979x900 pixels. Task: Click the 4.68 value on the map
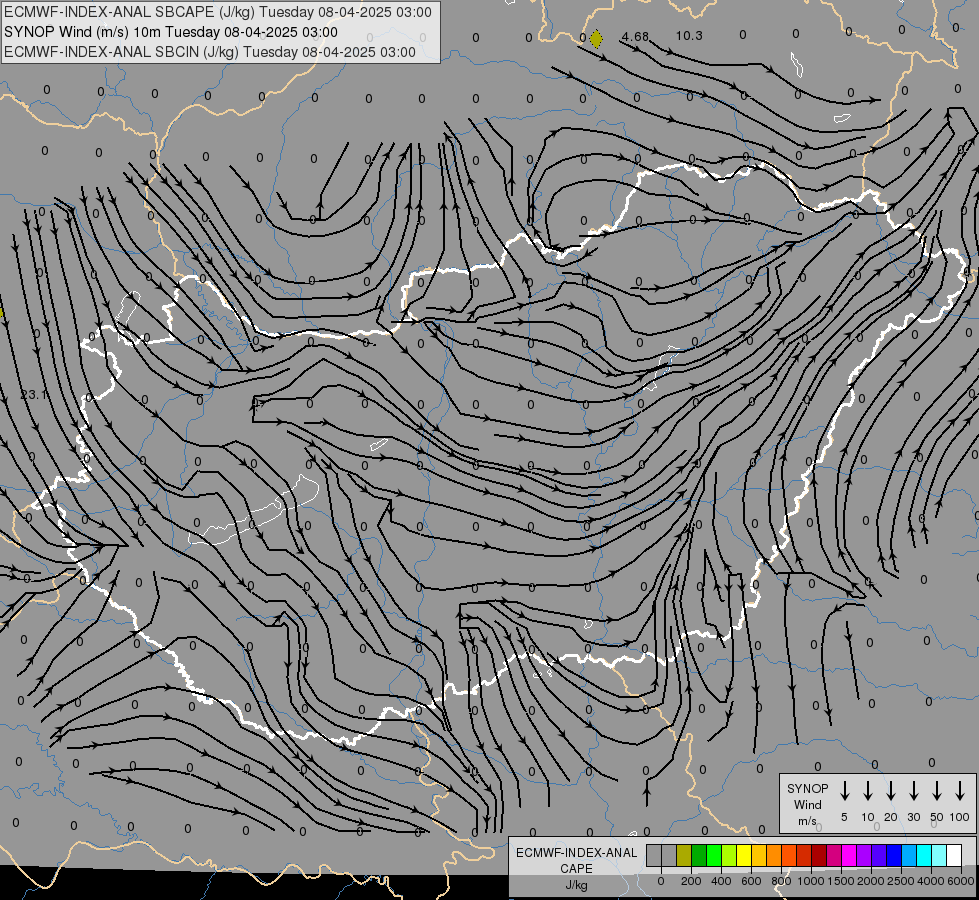(635, 37)
